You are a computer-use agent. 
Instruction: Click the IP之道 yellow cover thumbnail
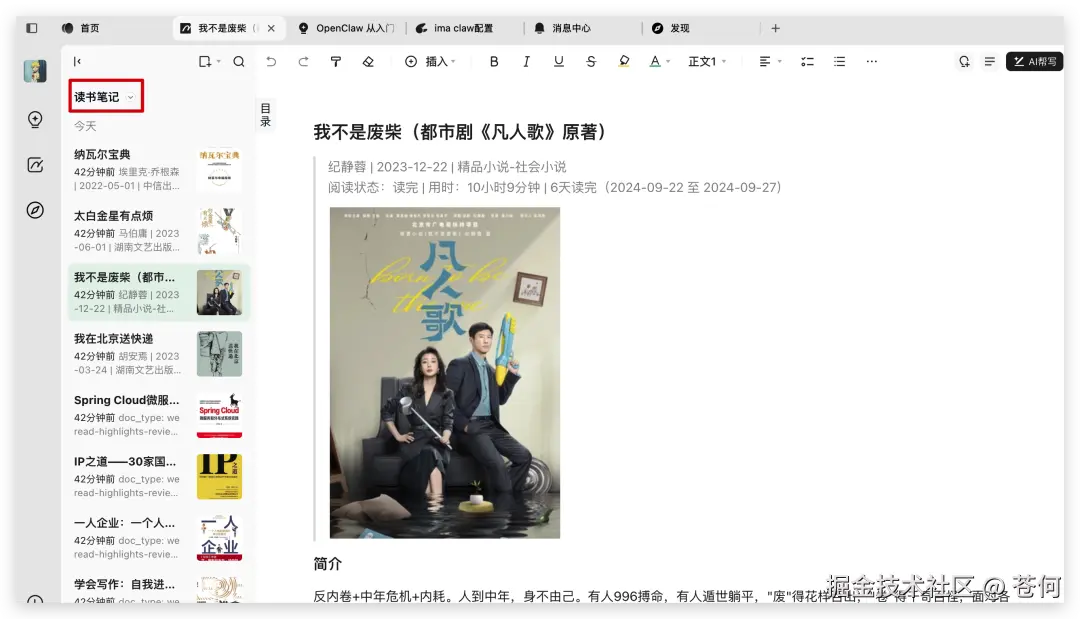tap(219, 476)
